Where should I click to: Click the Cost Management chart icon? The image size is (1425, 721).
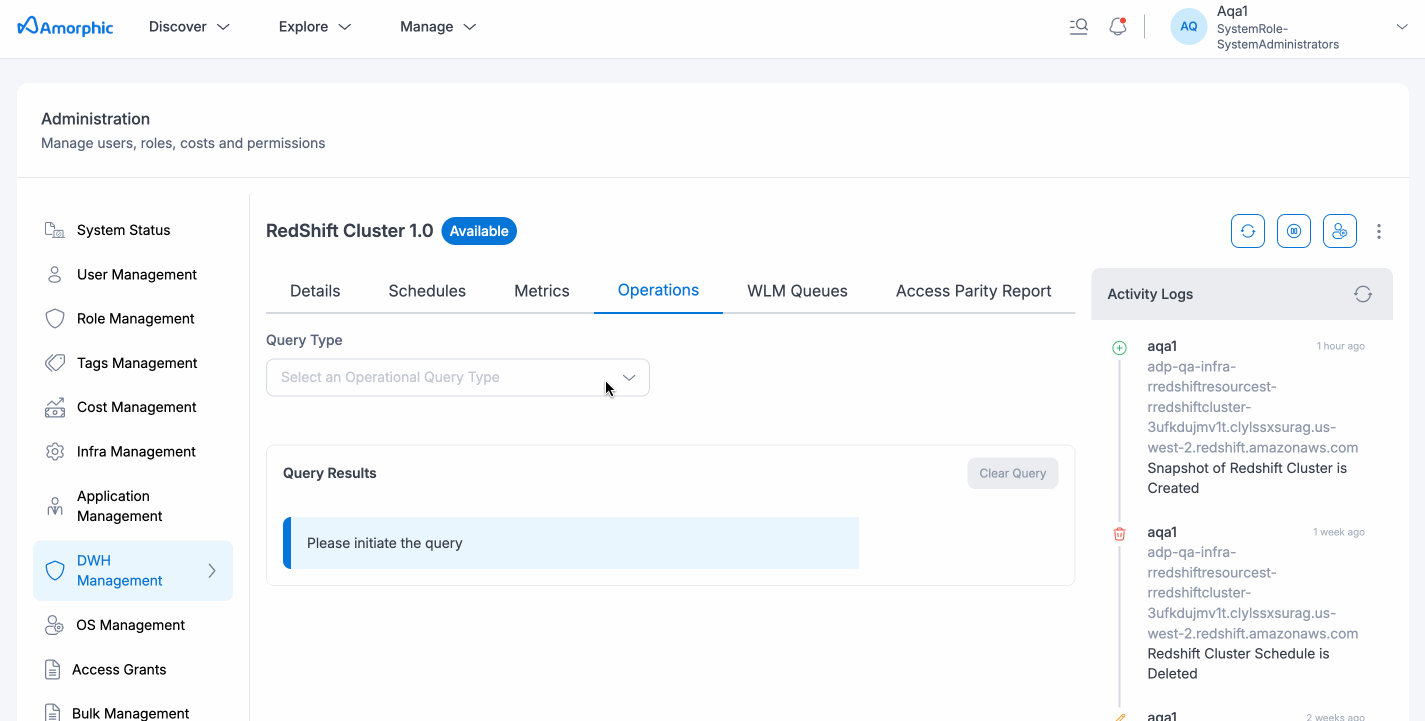55,408
